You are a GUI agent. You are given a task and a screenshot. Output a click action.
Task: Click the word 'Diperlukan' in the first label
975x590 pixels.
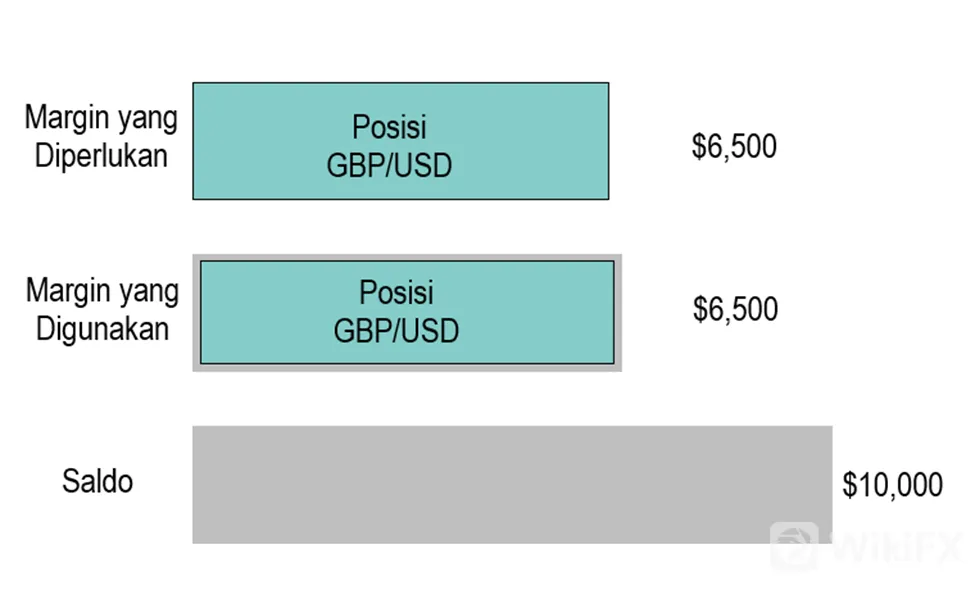tap(101, 155)
